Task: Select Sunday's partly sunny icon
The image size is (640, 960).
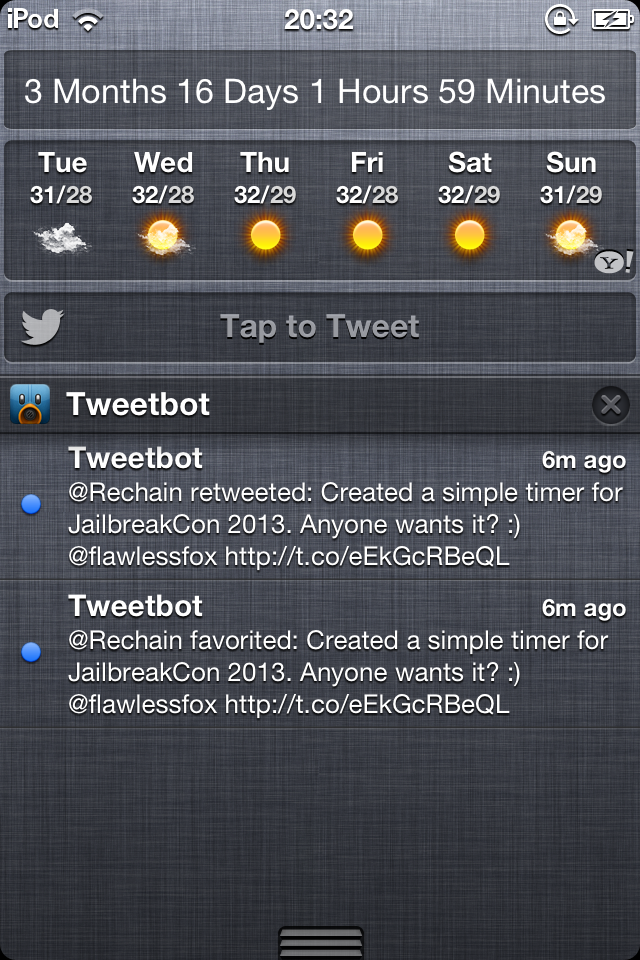Action: click(571, 238)
